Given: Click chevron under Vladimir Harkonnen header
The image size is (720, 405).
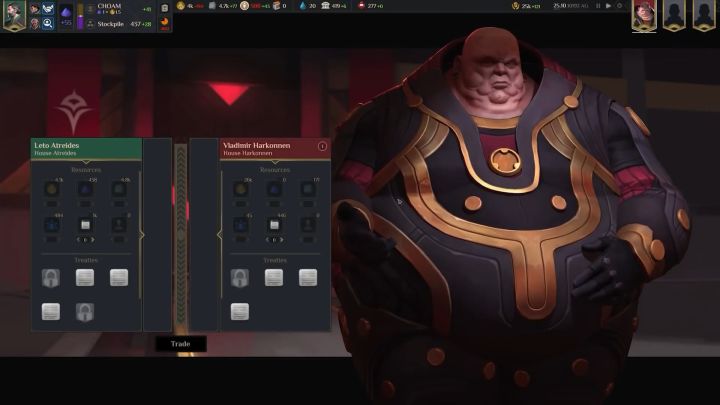Looking at the screenshot, I should tap(275, 162).
